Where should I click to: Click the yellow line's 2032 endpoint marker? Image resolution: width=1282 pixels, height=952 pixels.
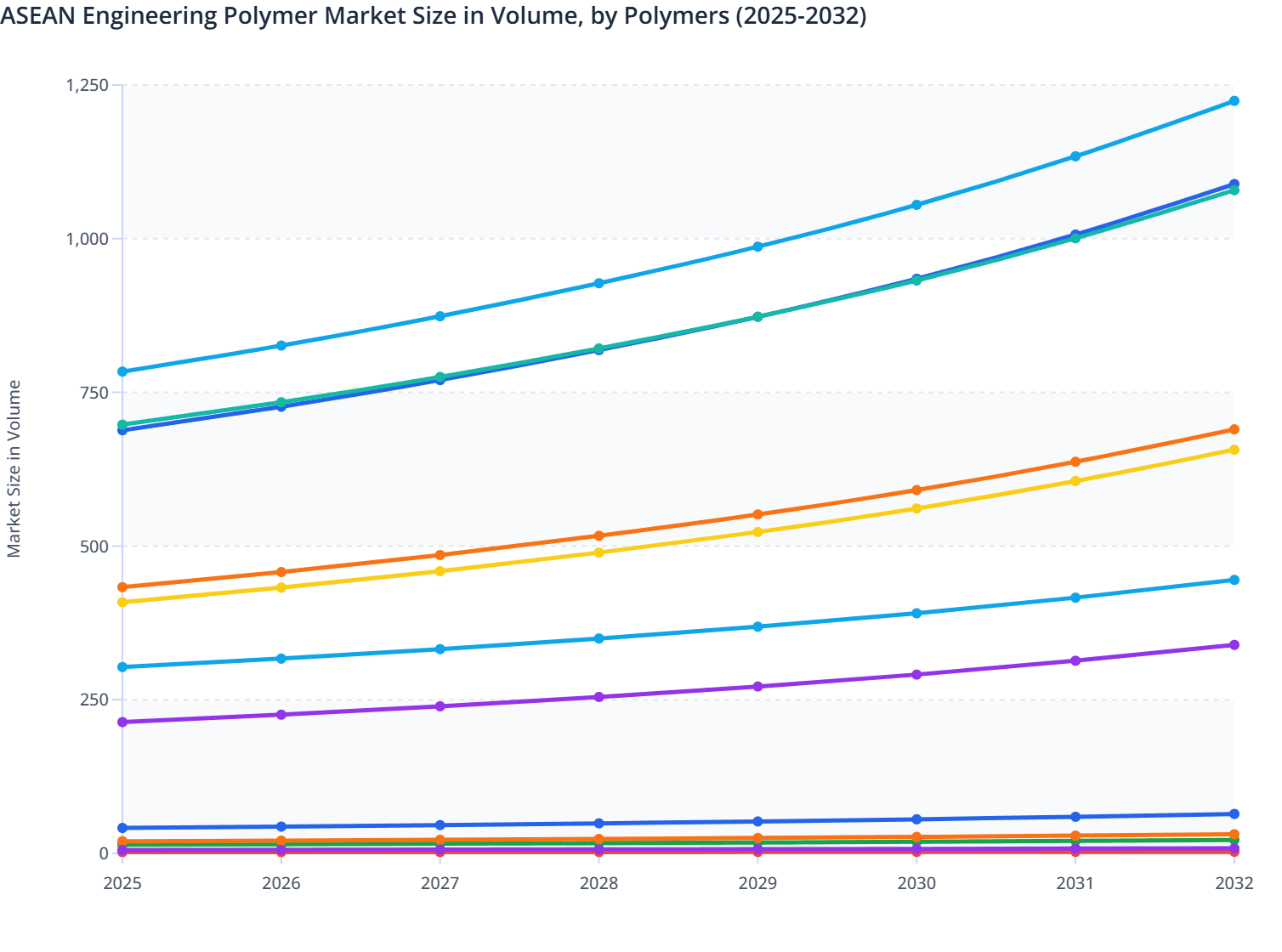[1234, 450]
